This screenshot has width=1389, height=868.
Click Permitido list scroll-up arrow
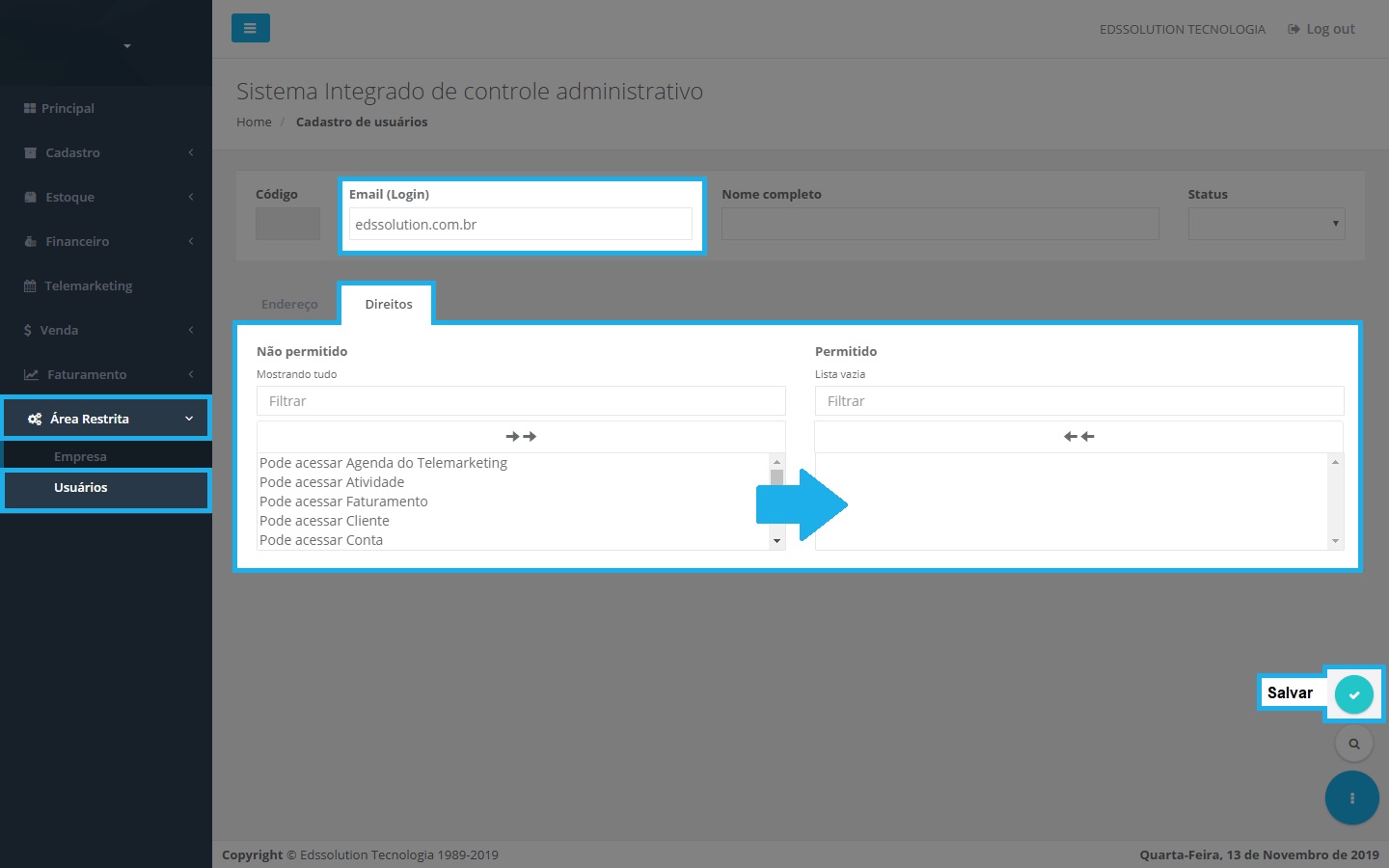tap(1336, 462)
